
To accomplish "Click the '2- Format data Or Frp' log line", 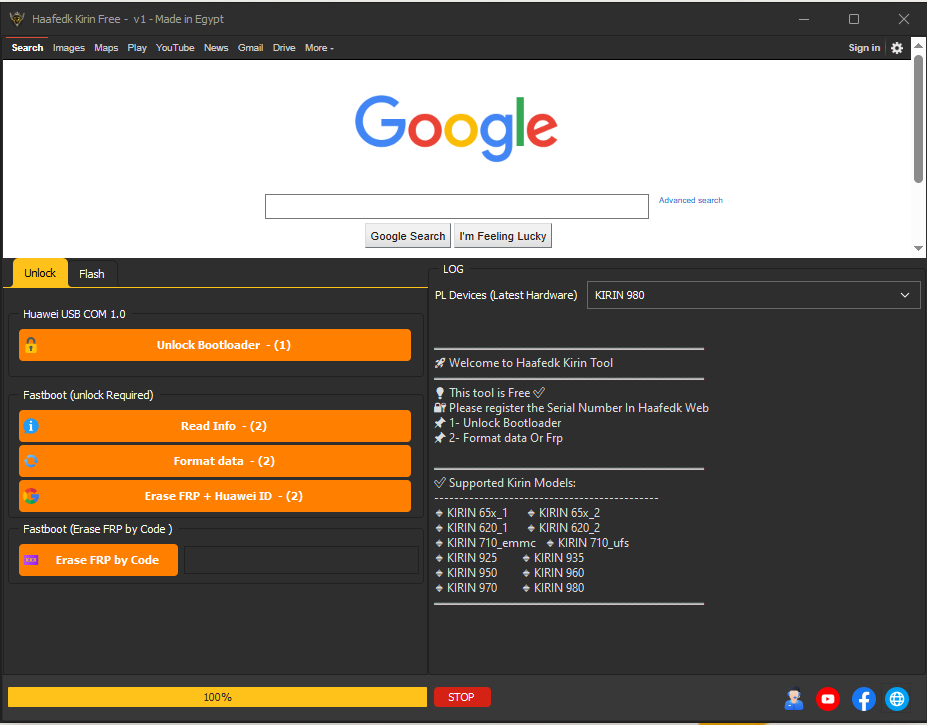I will [x=498, y=438].
